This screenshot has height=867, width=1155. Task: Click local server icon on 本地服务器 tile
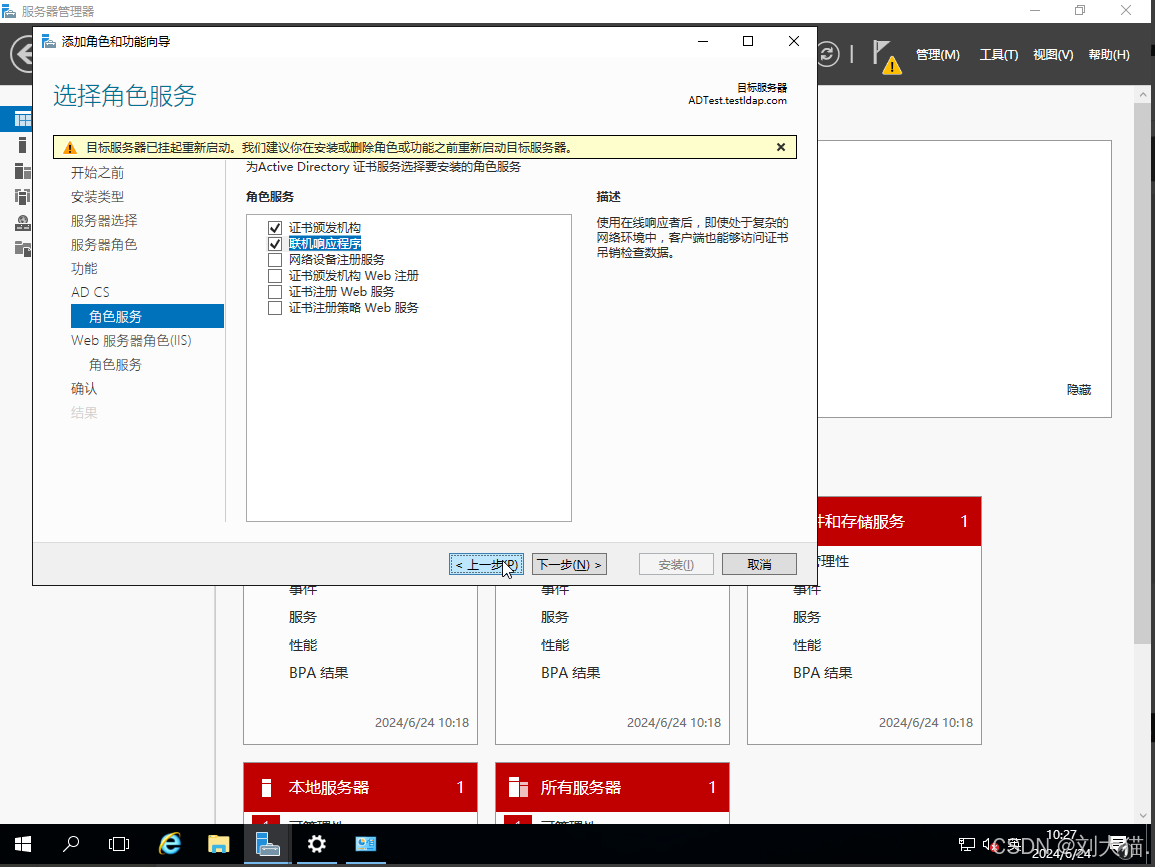tap(267, 787)
